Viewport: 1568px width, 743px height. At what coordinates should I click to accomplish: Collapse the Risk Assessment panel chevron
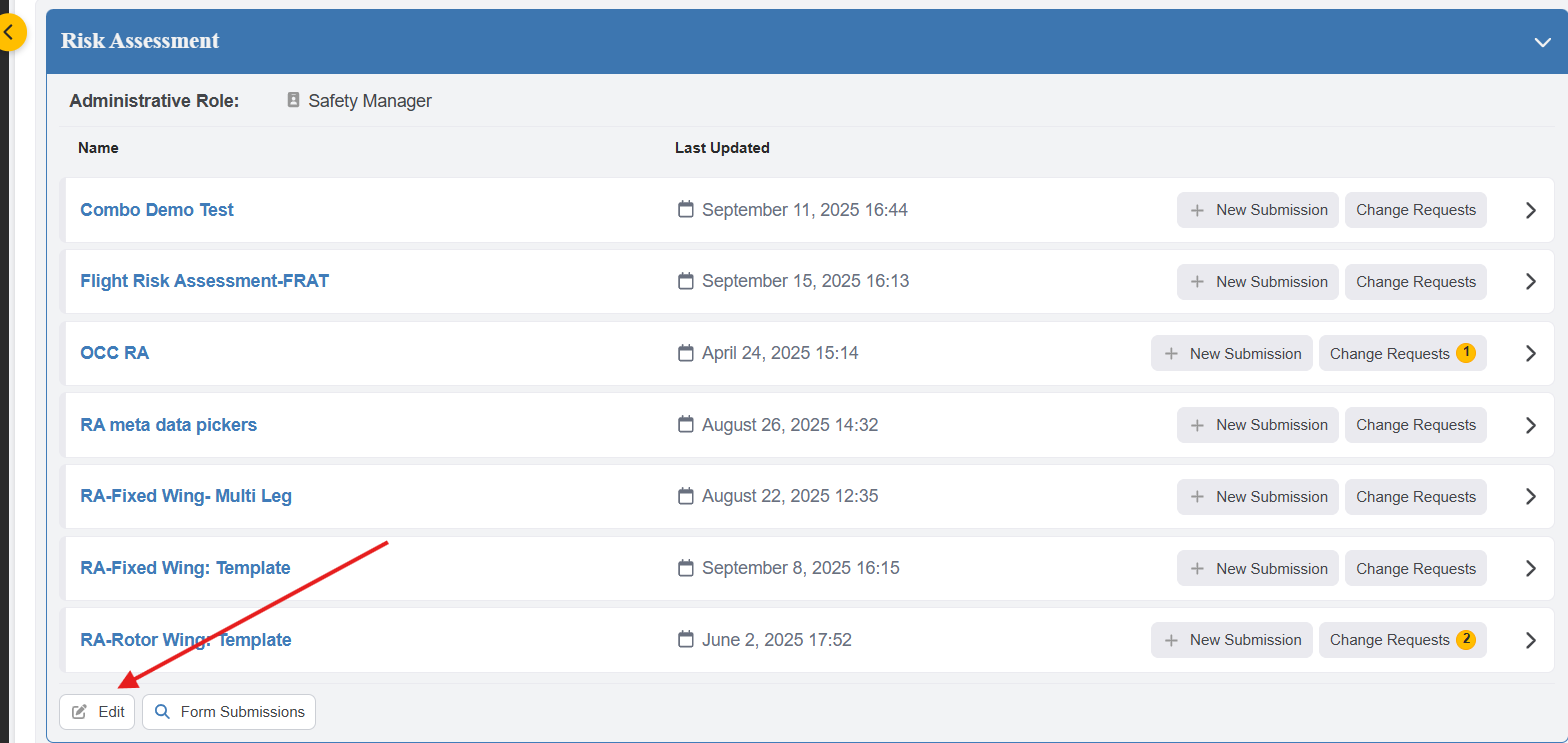(x=1542, y=42)
